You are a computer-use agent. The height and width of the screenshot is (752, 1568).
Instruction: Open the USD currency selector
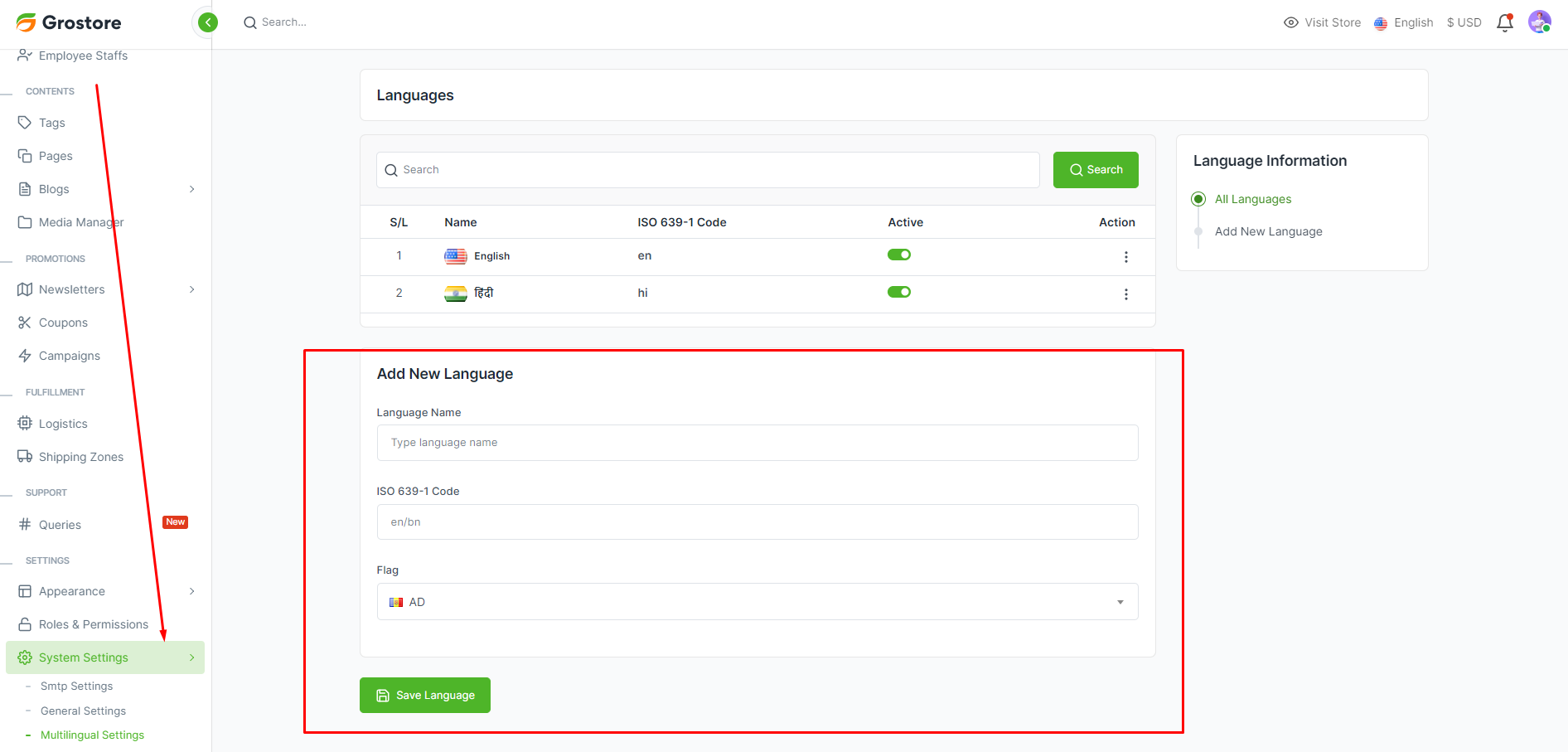[x=1464, y=23]
